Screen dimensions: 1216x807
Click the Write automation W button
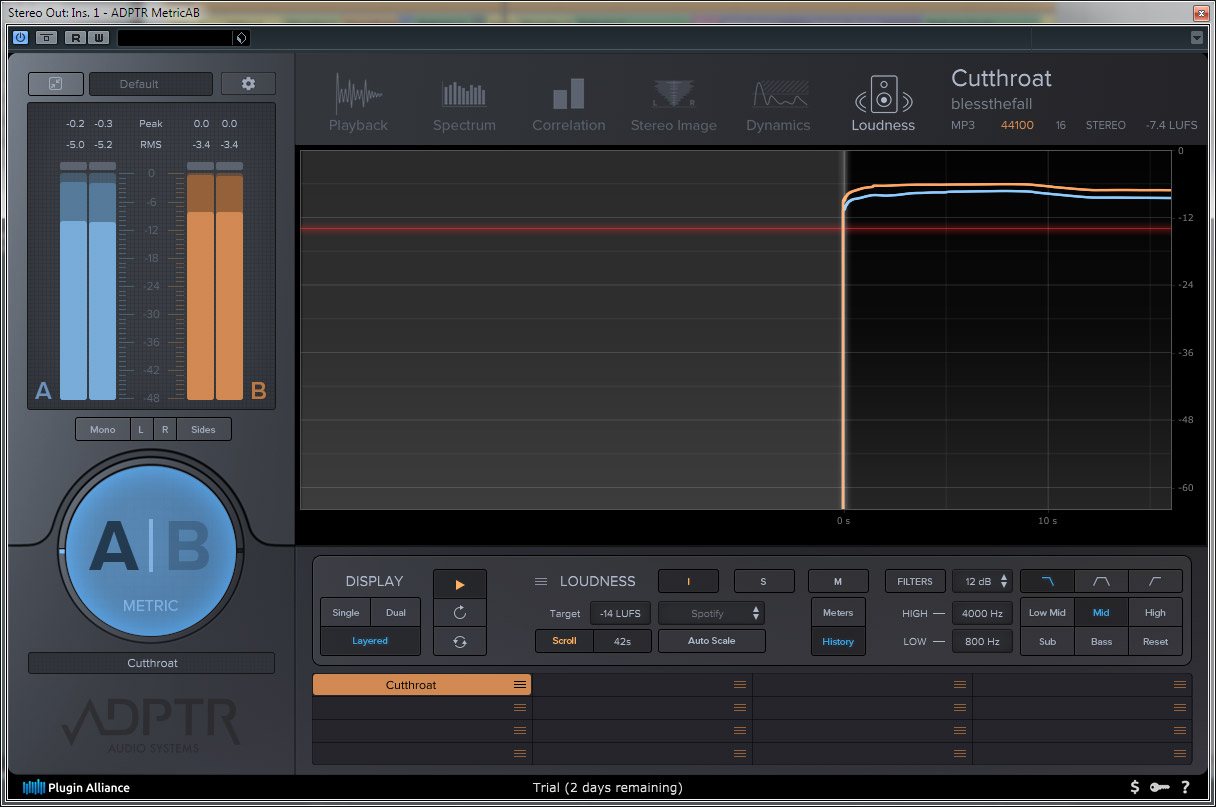tap(97, 38)
